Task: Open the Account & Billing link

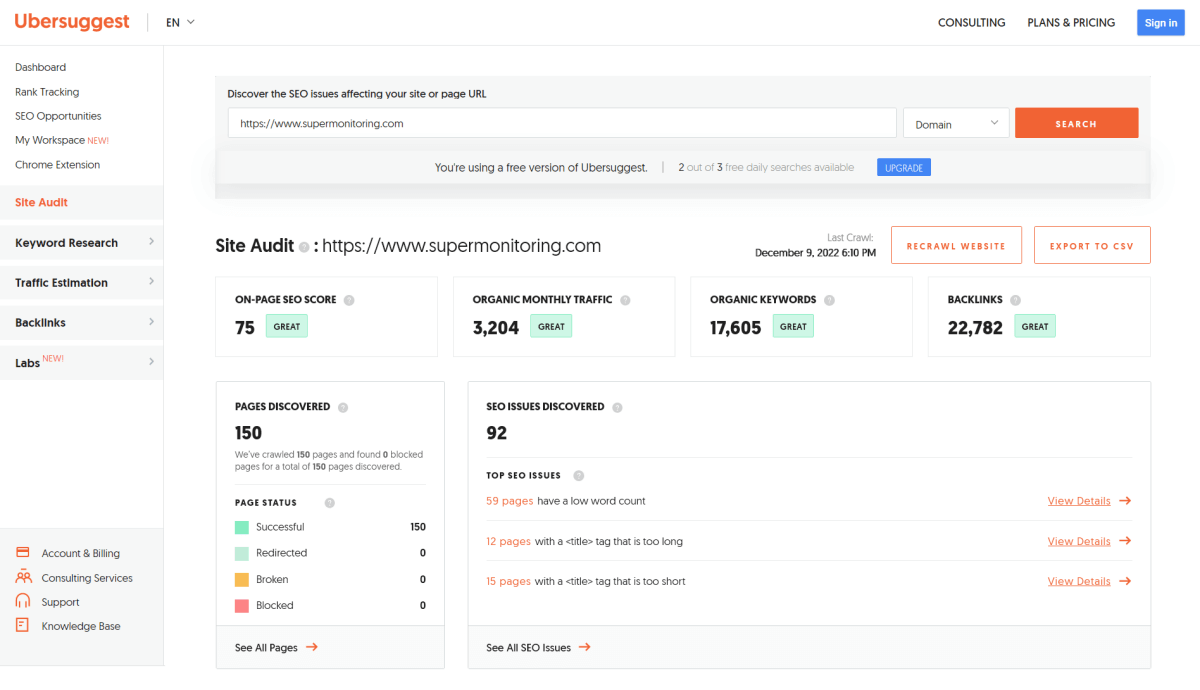Action: click(x=80, y=553)
